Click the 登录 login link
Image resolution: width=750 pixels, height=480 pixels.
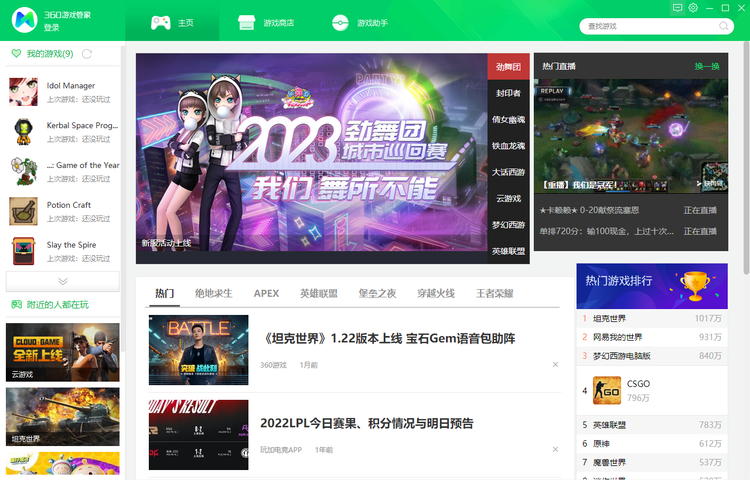tap(52, 28)
